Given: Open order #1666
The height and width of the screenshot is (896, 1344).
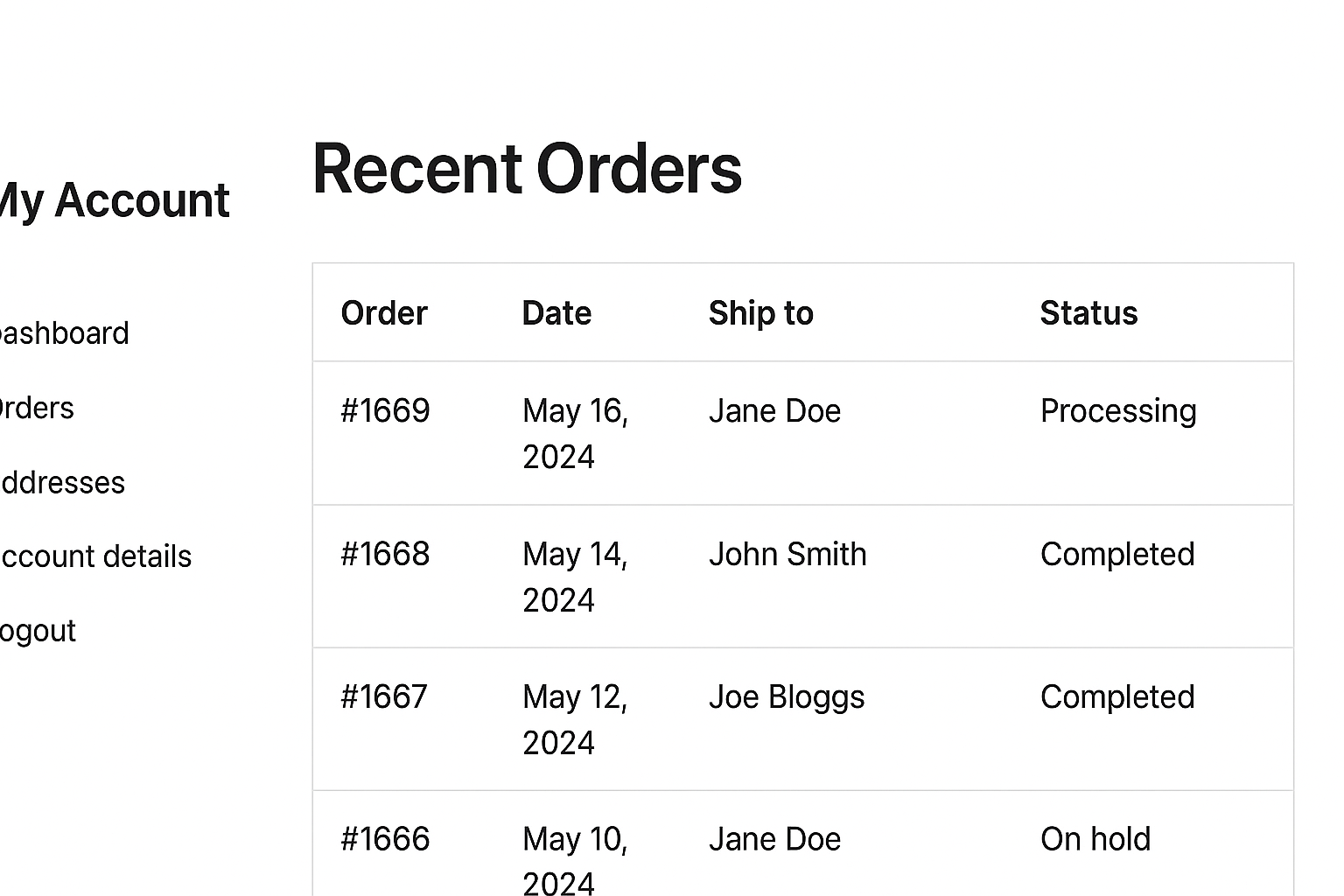Looking at the screenshot, I should pos(385,839).
